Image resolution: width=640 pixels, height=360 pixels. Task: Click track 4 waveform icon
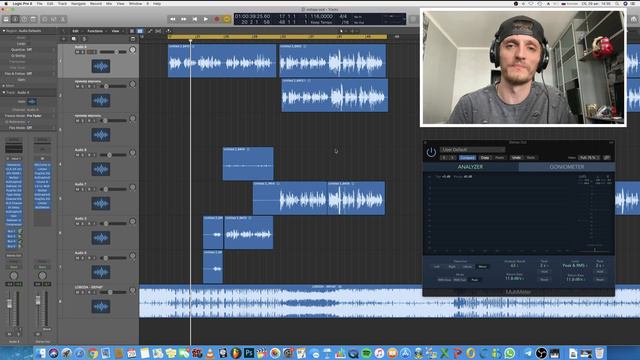101,169
